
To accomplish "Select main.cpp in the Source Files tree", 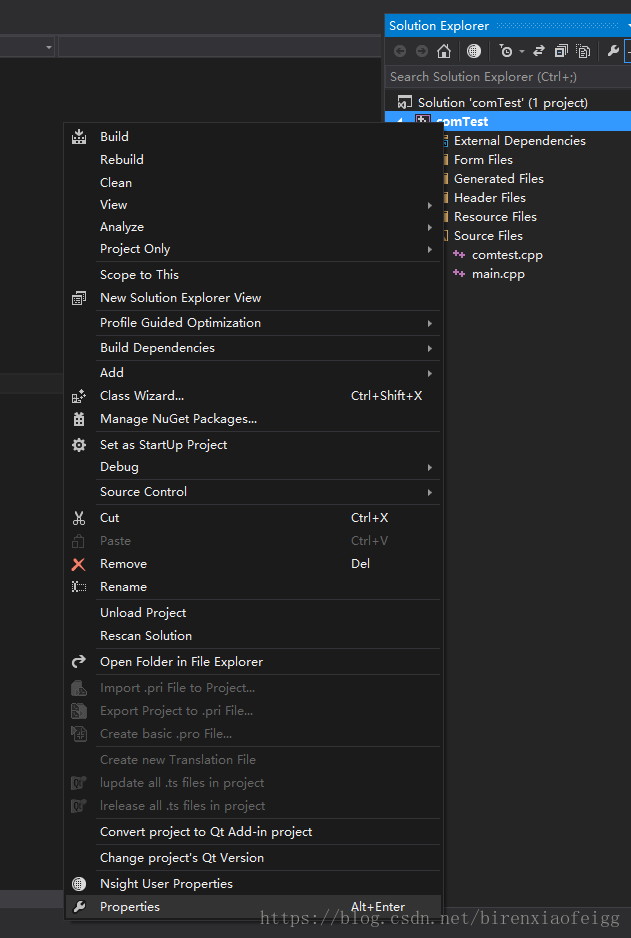I will (x=498, y=274).
